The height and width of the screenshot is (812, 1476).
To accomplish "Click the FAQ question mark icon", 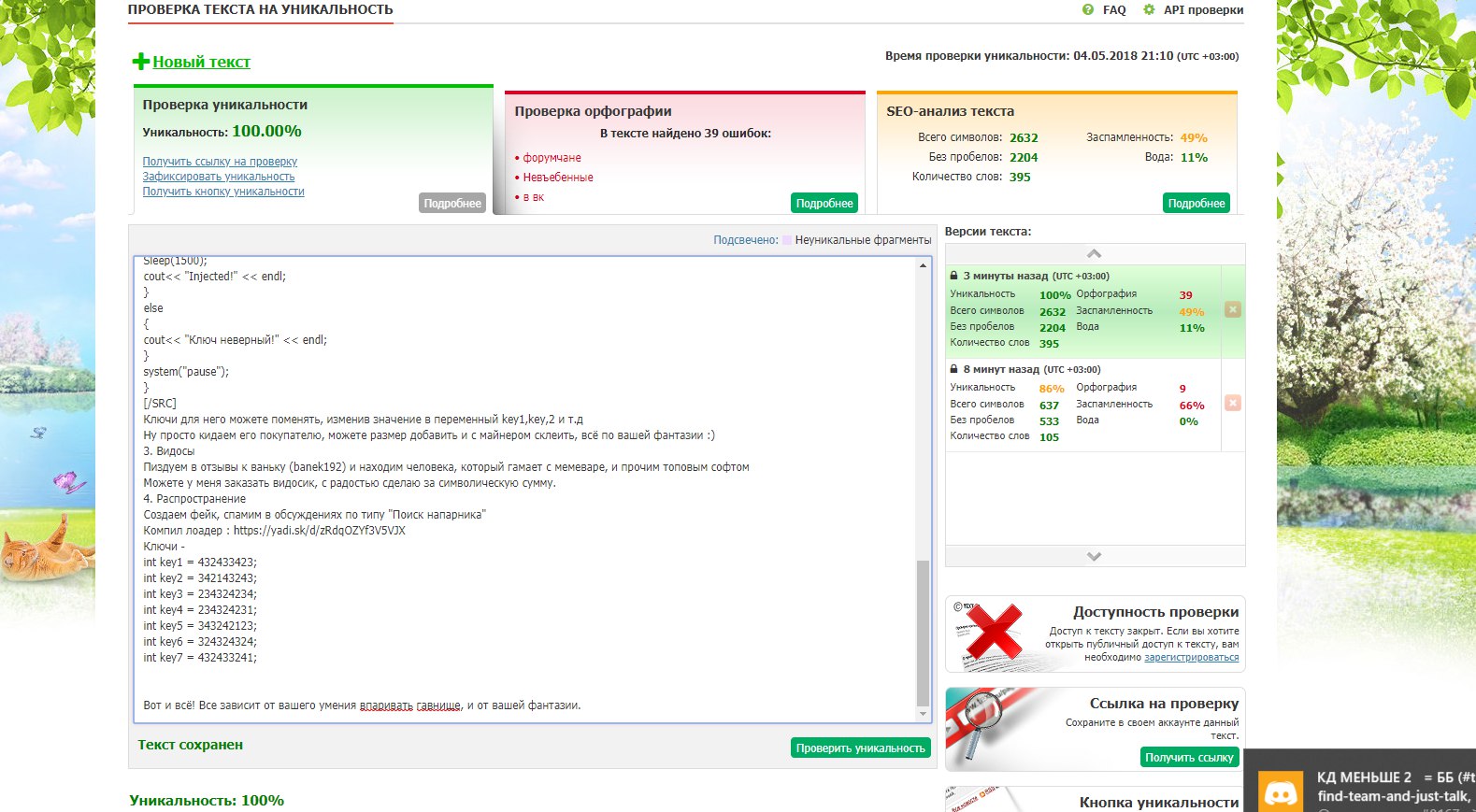I will 1088,9.
